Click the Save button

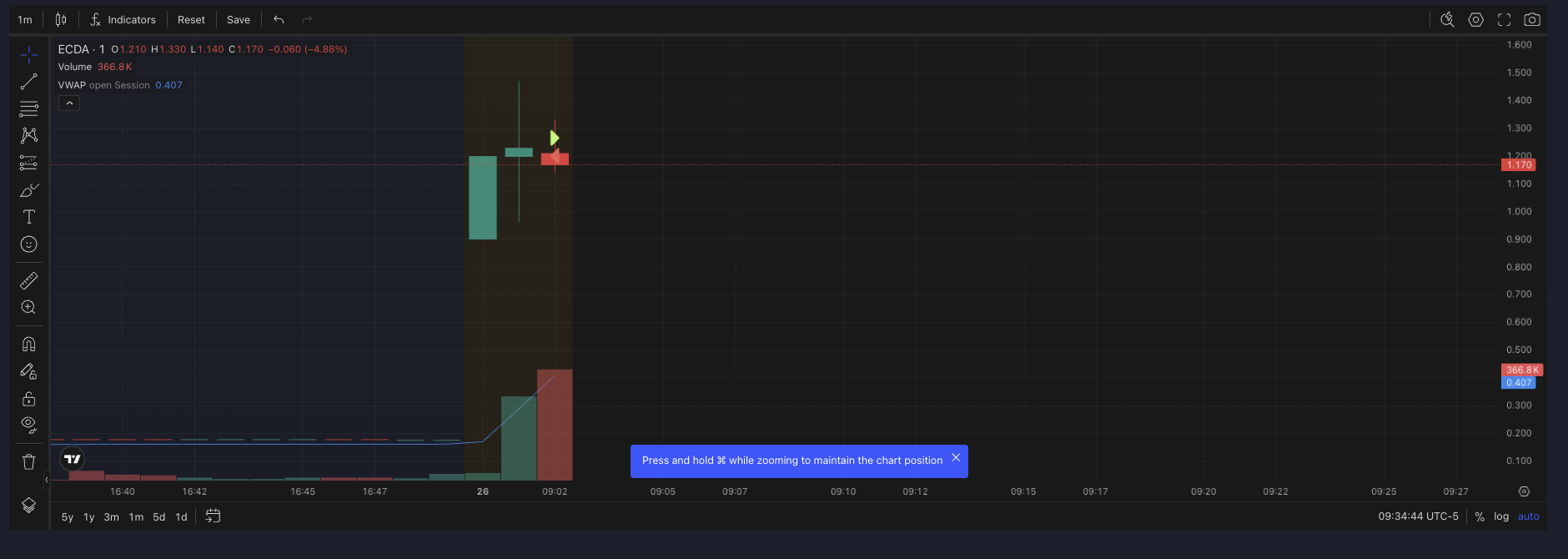coord(239,19)
